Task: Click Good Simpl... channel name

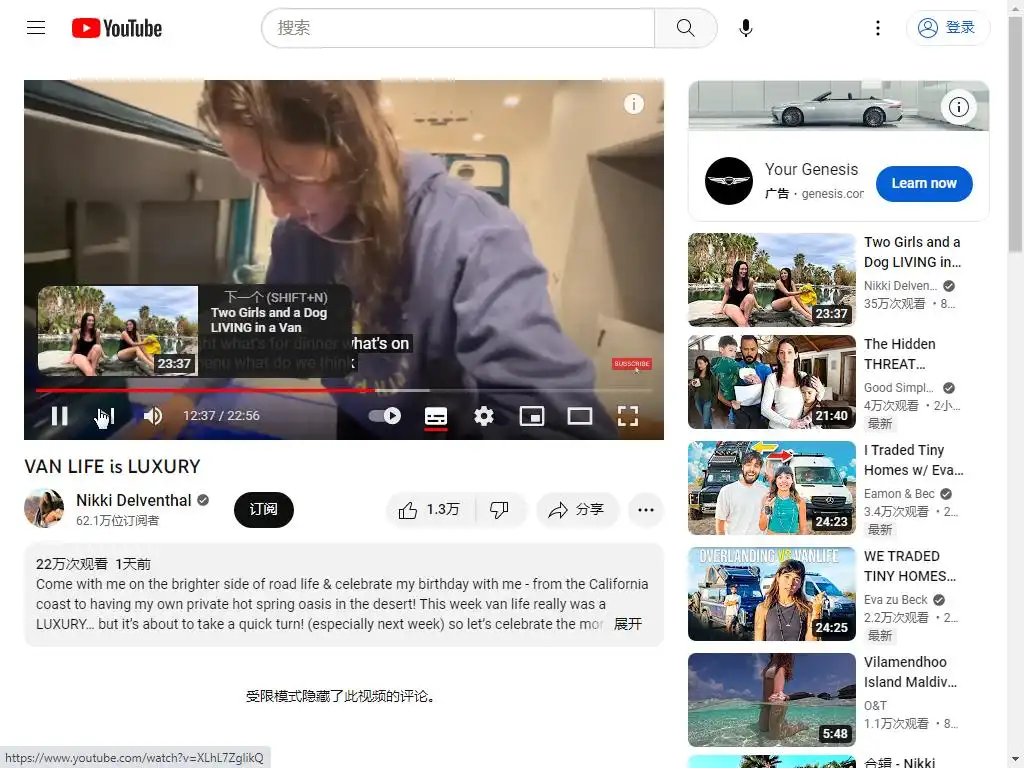Action: coord(899,387)
